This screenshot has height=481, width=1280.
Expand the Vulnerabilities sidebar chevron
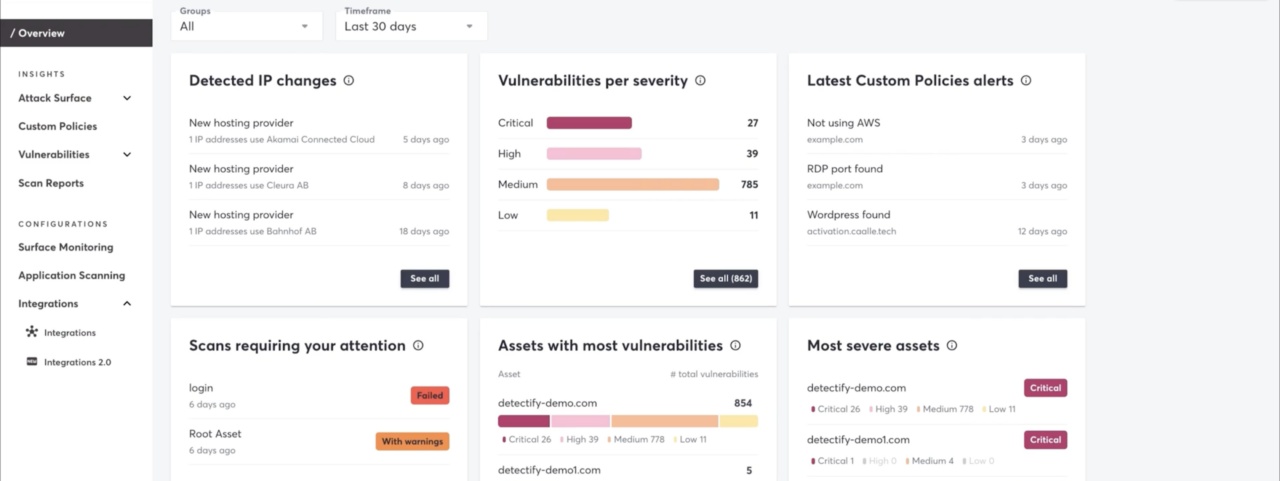[127, 155]
